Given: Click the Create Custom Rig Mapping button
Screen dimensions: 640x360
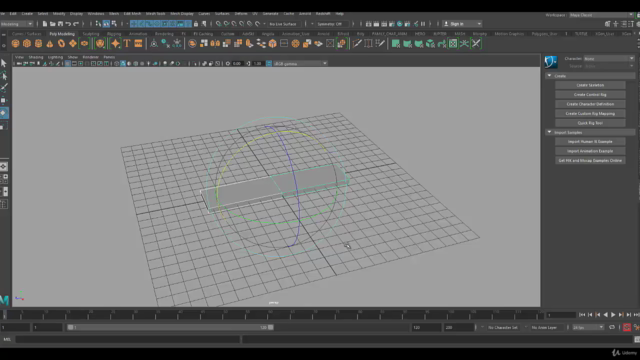Looking at the screenshot, I should [x=590, y=113].
